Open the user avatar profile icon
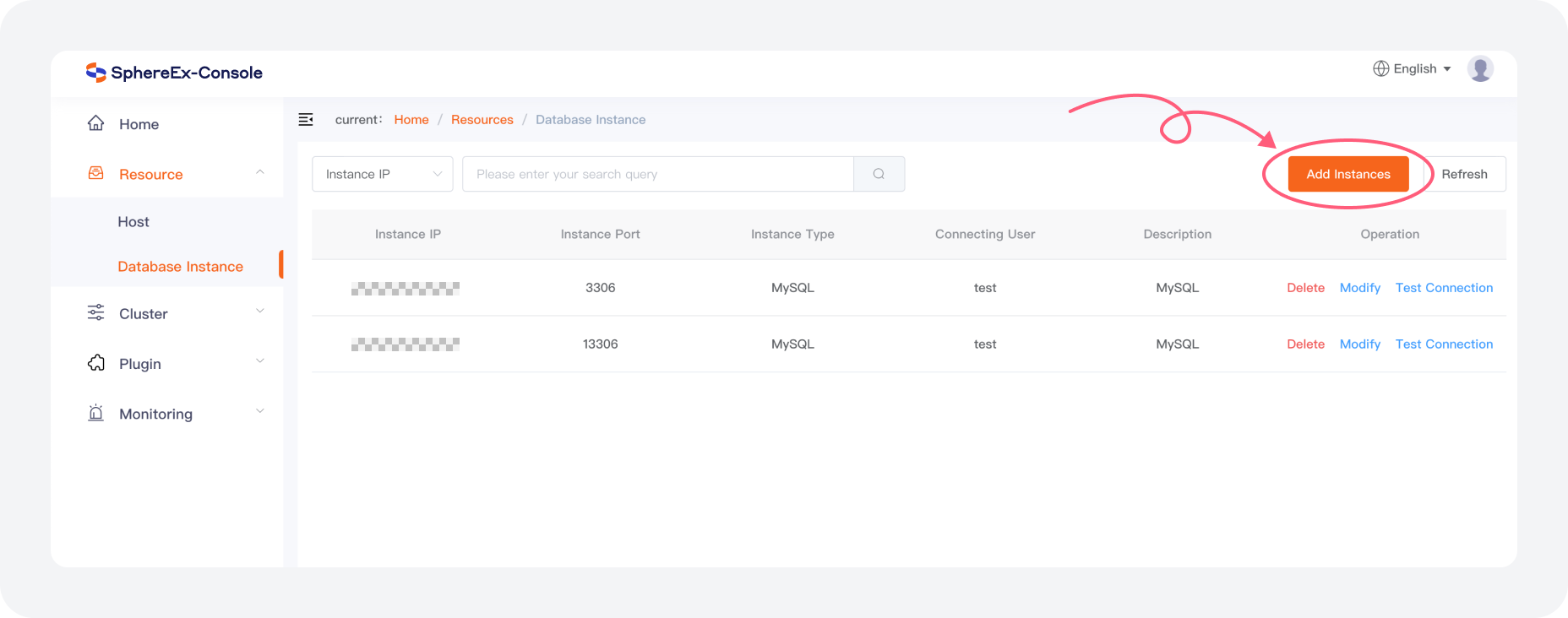This screenshot has width=1568, height=618. [x=1479, y=68]
